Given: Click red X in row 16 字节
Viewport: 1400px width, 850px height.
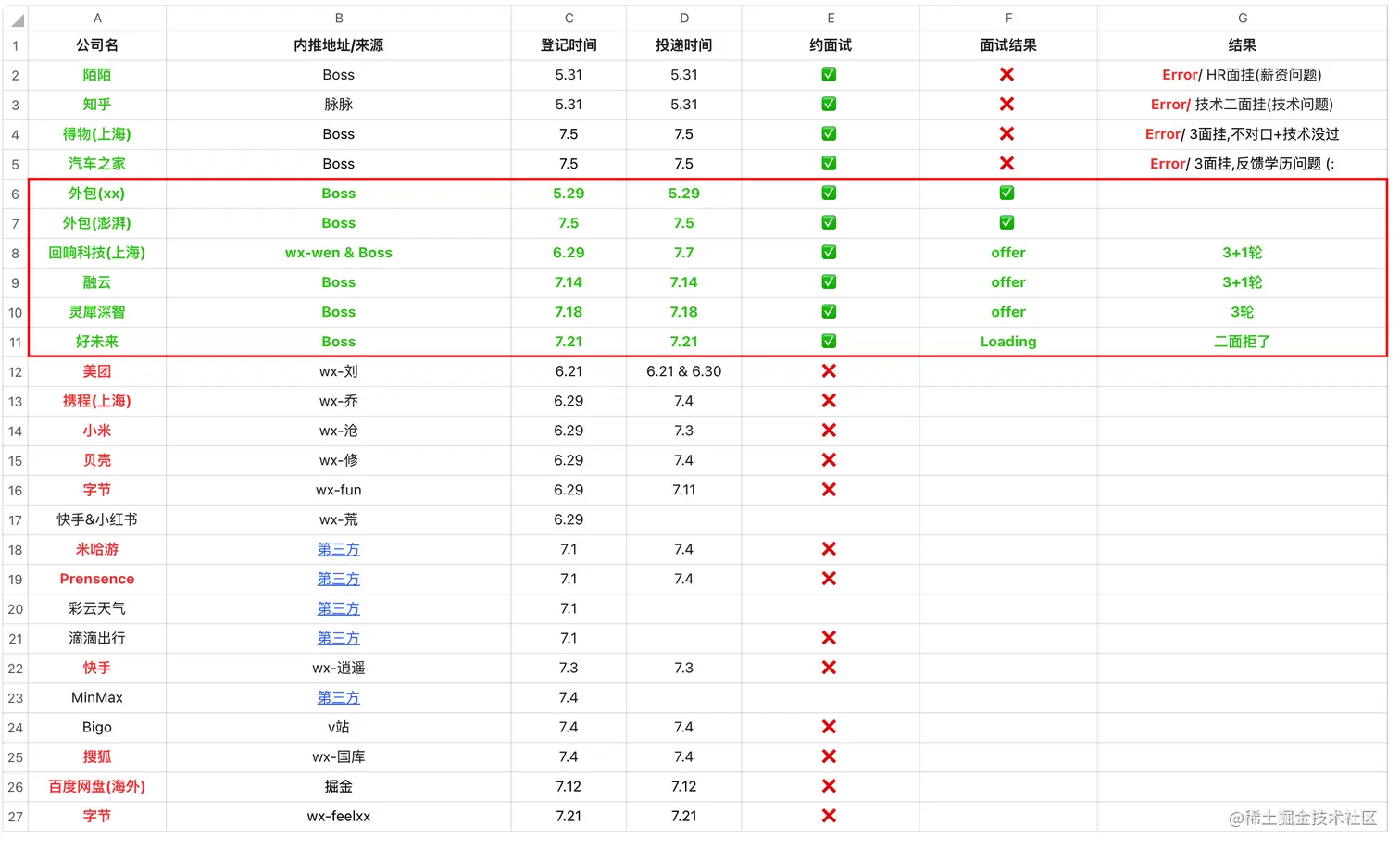Looking at the screenshot, I should (x=830, y=490).
